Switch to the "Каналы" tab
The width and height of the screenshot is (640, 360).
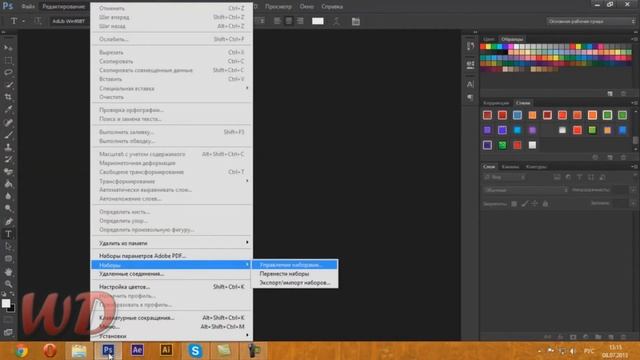coord(510,167)
